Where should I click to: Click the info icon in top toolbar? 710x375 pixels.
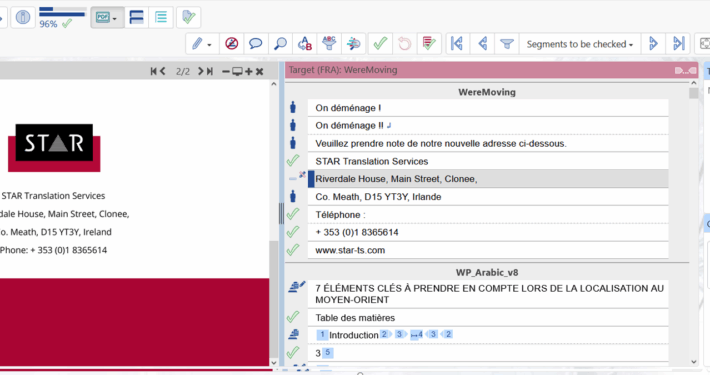pyautogui.click(x=23, y=17)
